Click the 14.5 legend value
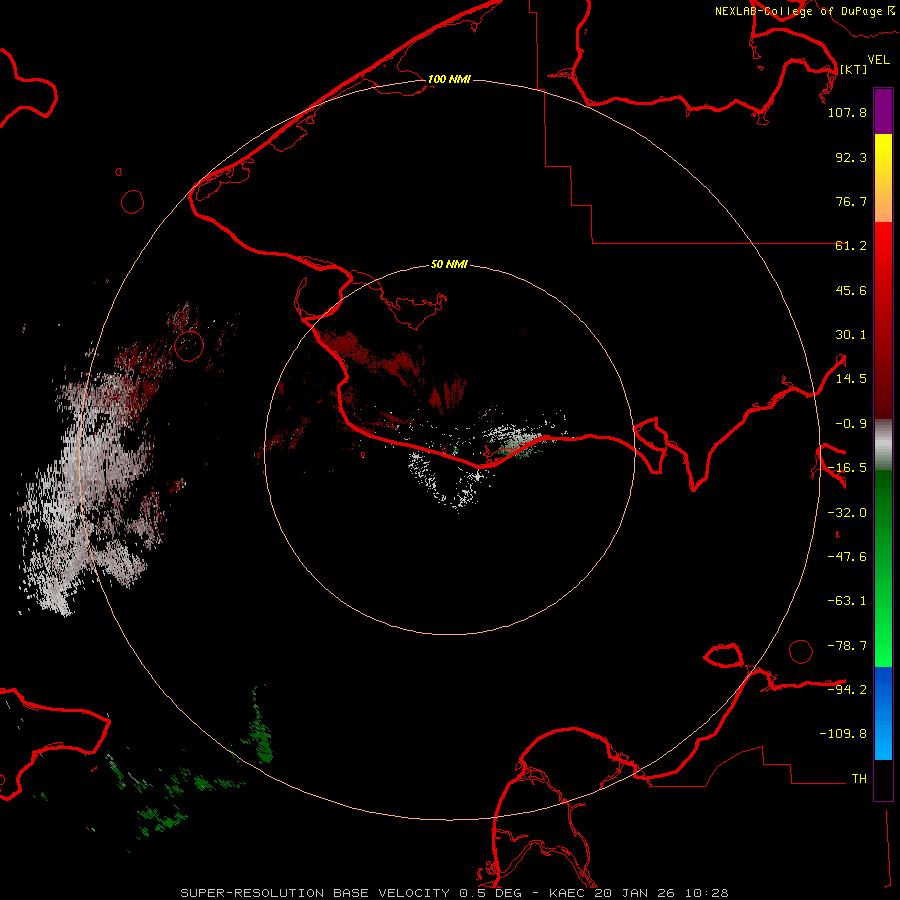900x900 pixels. (851, 379)
